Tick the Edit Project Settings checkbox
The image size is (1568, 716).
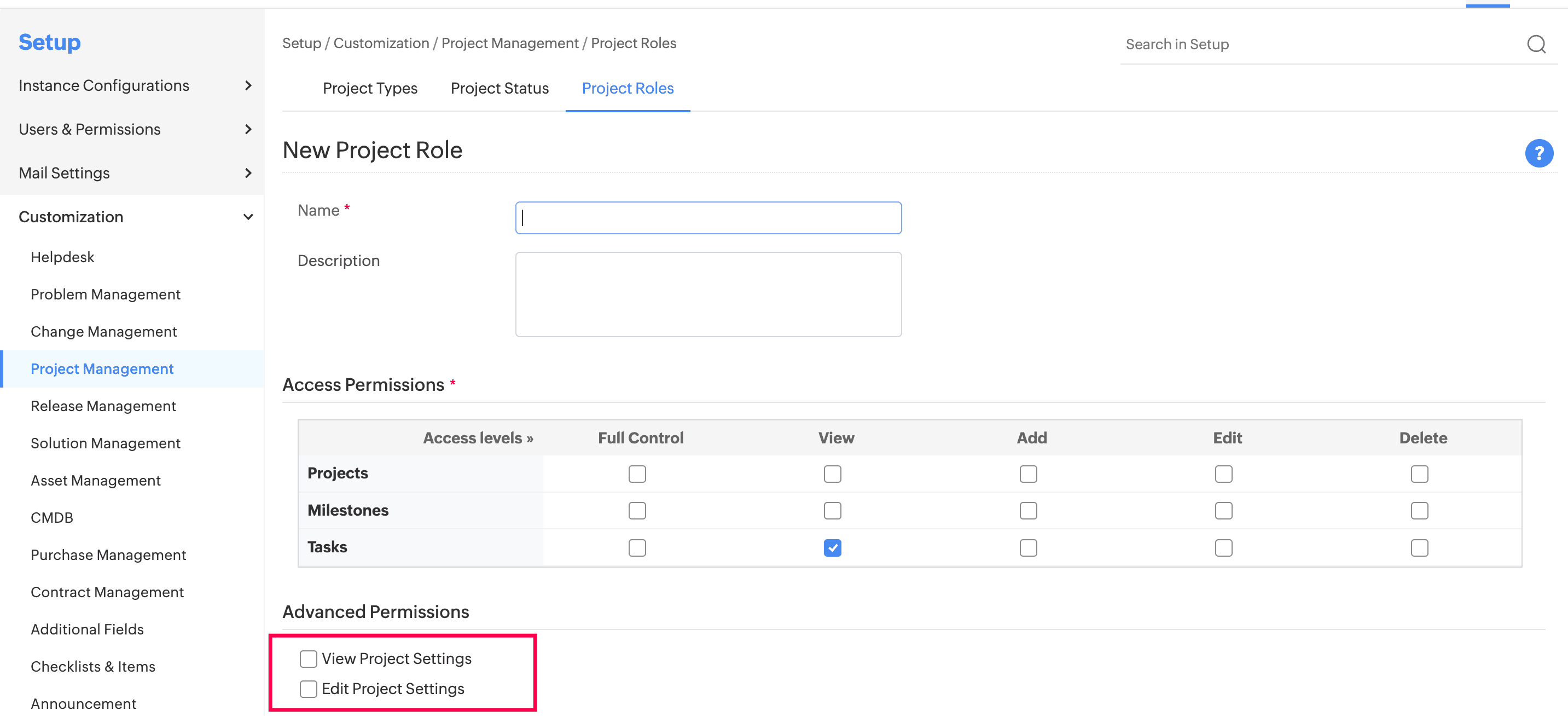308,689
